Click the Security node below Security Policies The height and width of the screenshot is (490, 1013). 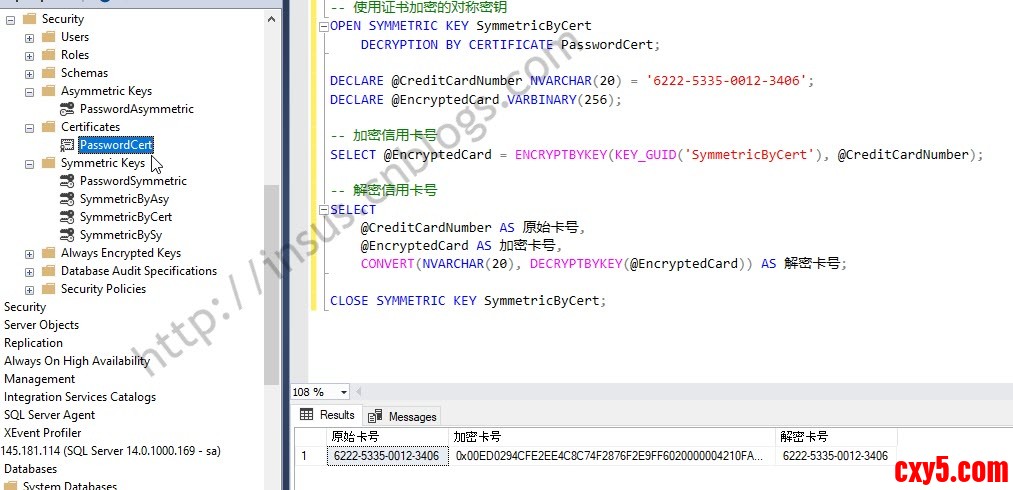click(x=25, y=307)
